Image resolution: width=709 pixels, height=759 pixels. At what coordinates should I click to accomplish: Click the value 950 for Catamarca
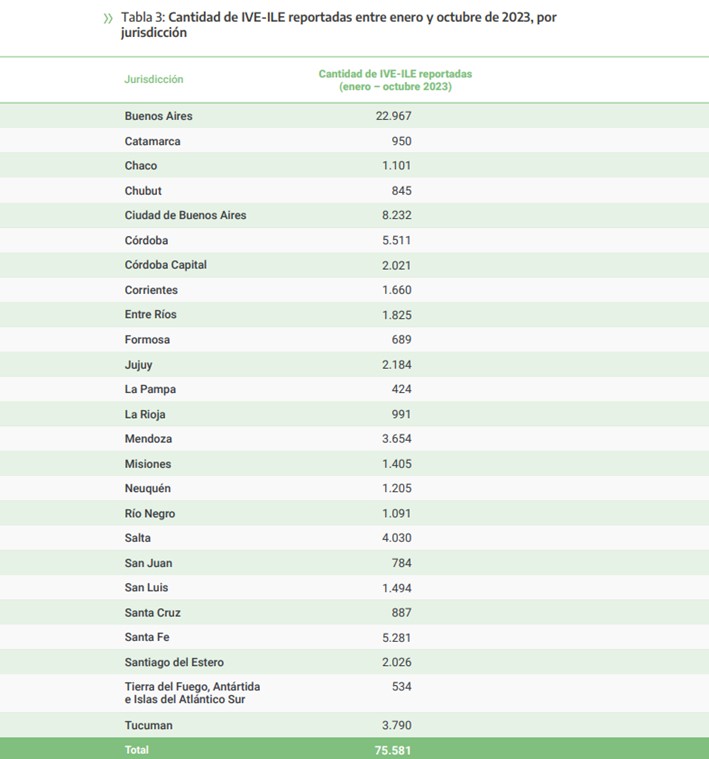pos(401,141)
